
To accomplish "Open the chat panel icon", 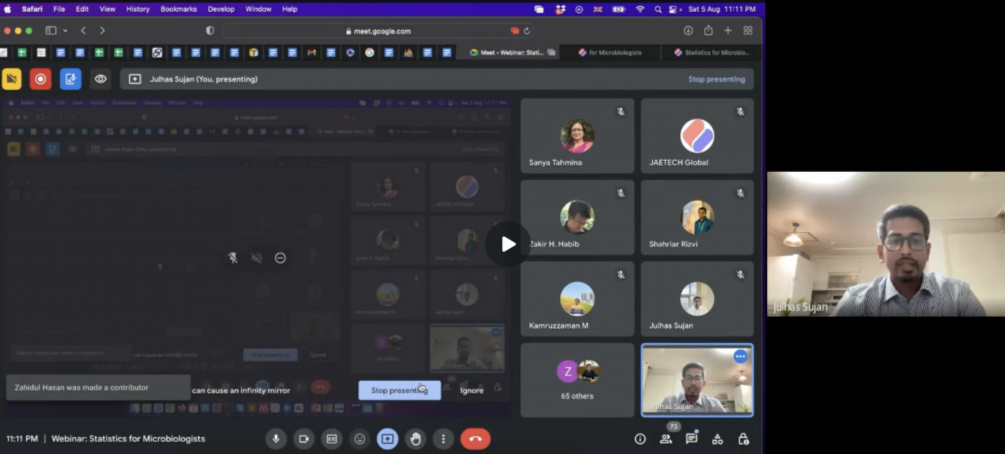I will coord(691,439).
